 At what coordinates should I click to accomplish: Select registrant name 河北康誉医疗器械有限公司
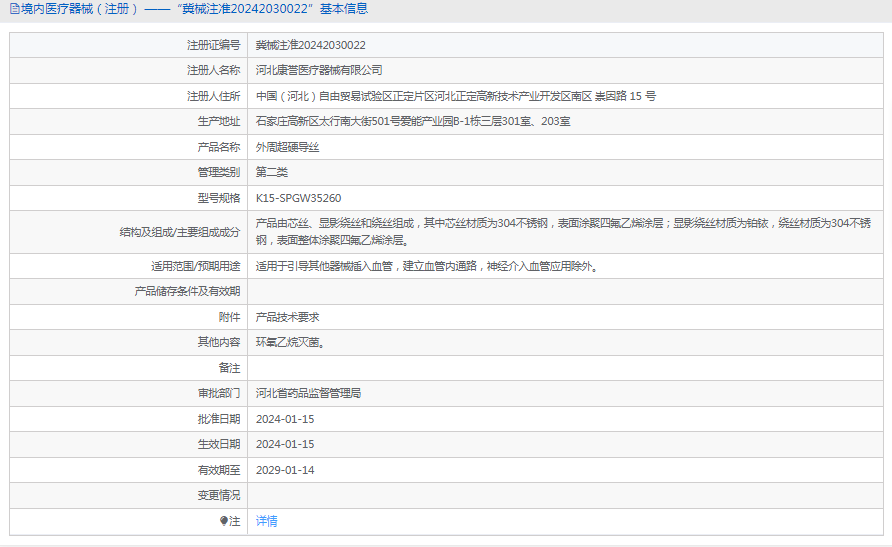tap(319, 71)
